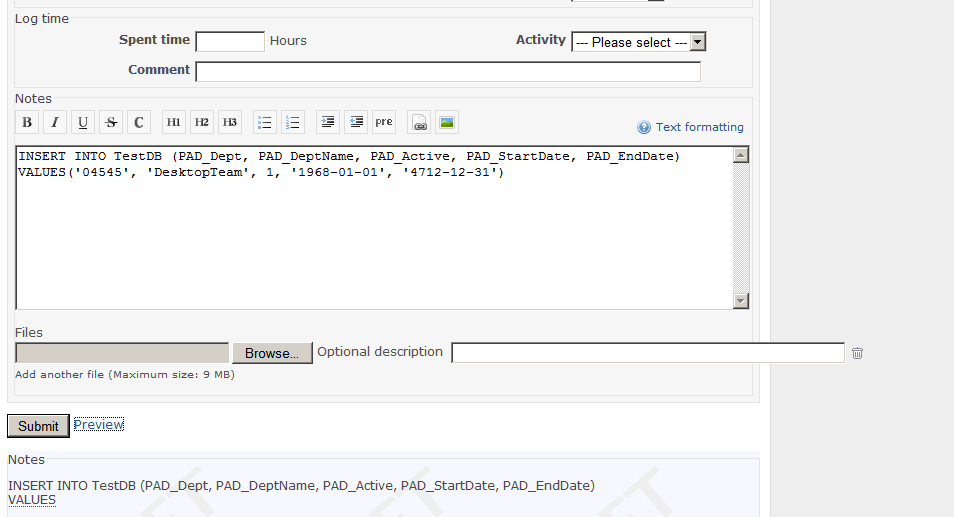The width and height of the screenshot is (954, 517).
Task: Click the 'Log time' legend
Action: pos(42,19)
